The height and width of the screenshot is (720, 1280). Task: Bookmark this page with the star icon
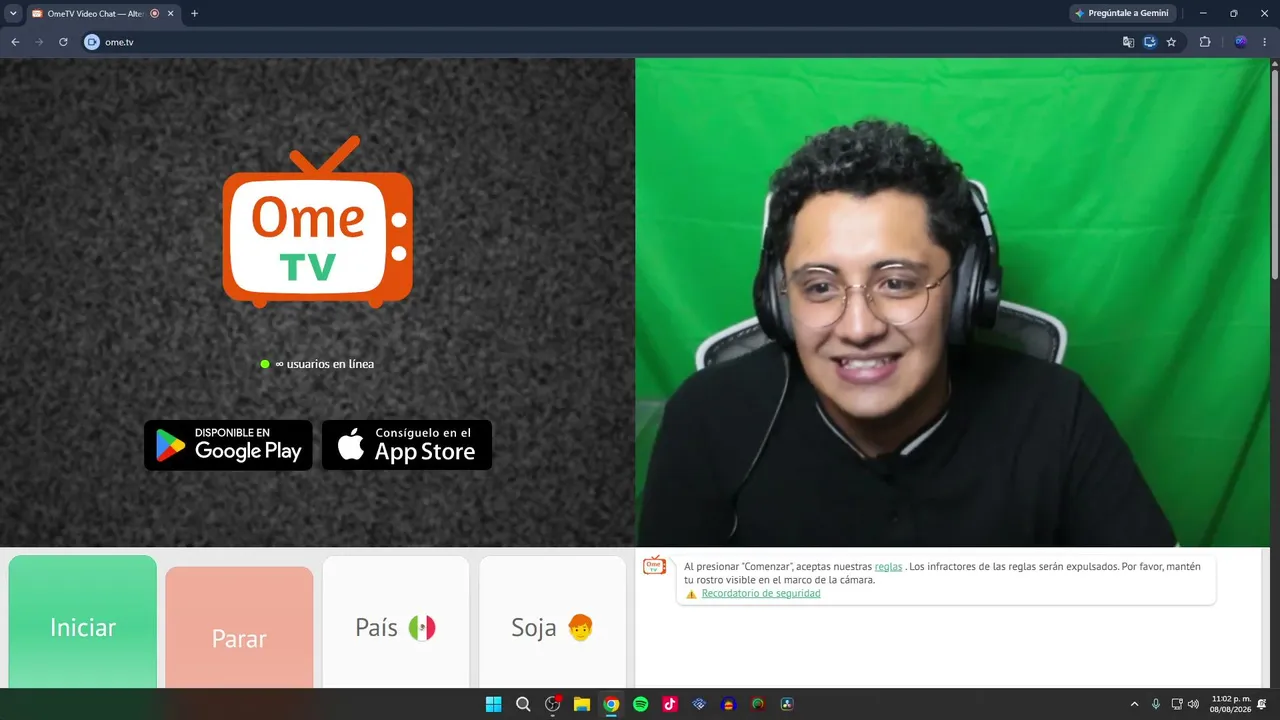[1171, 42]
